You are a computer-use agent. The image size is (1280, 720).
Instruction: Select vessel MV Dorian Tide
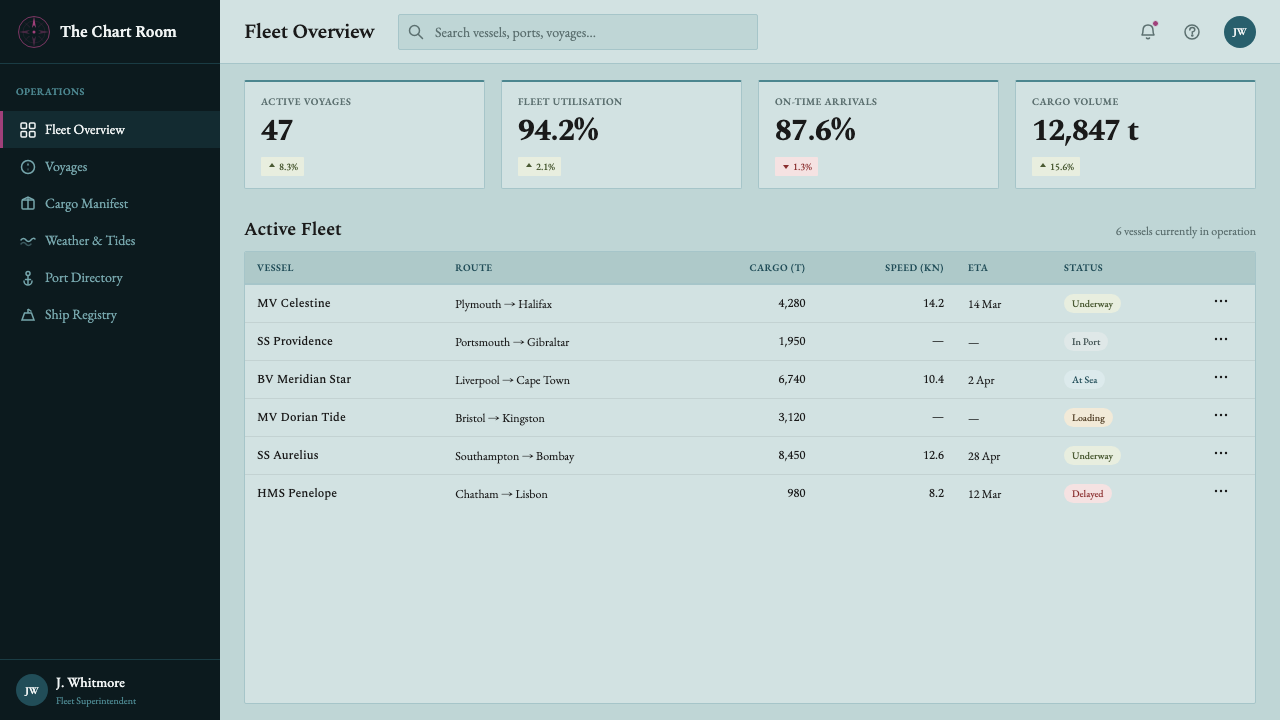[x=301, y=417]
